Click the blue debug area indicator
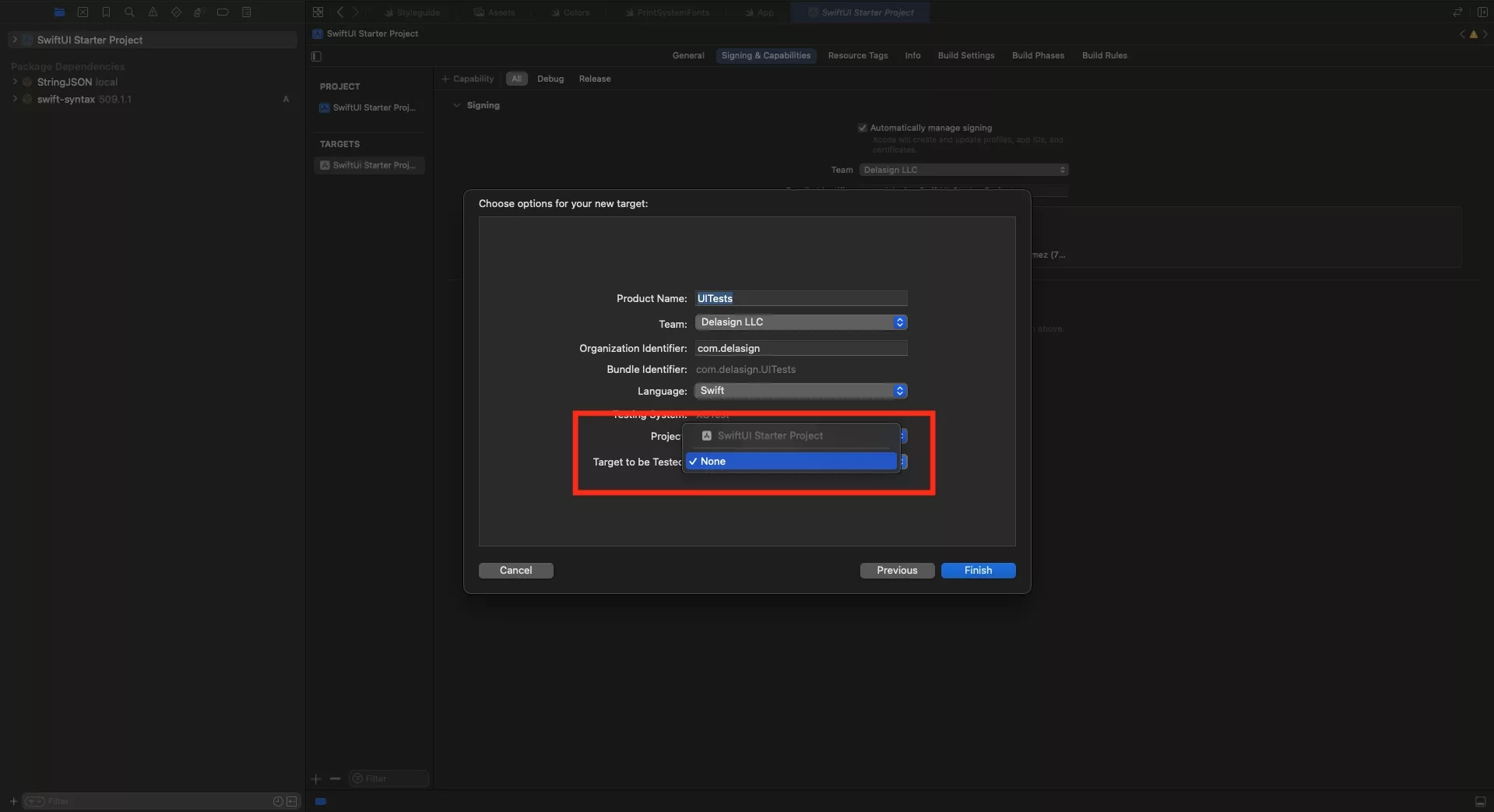 (x=321, y=801)
